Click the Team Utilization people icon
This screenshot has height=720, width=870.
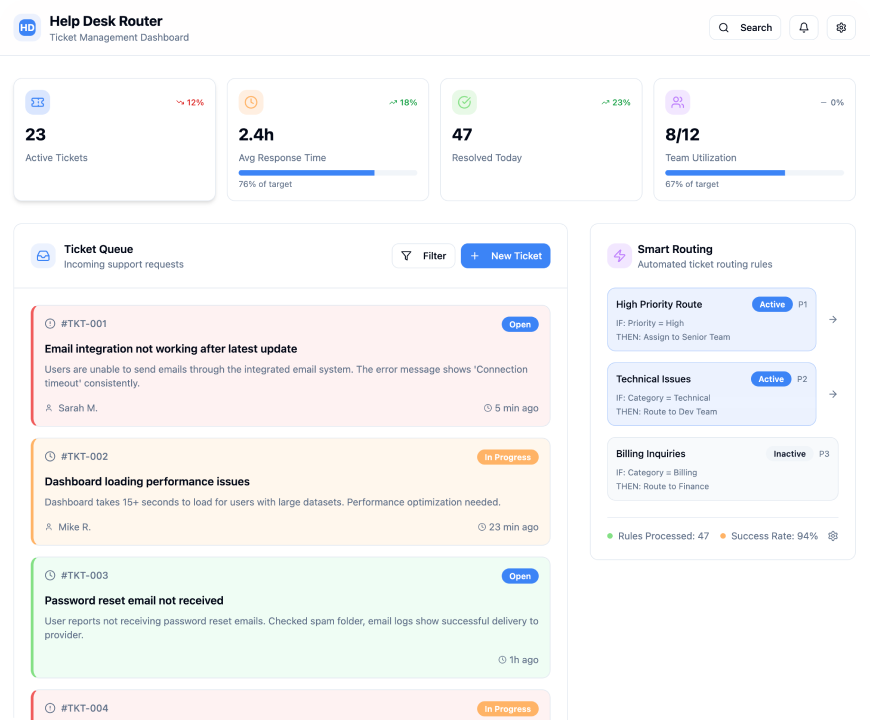pyautogui.click(x=677, y=103)
